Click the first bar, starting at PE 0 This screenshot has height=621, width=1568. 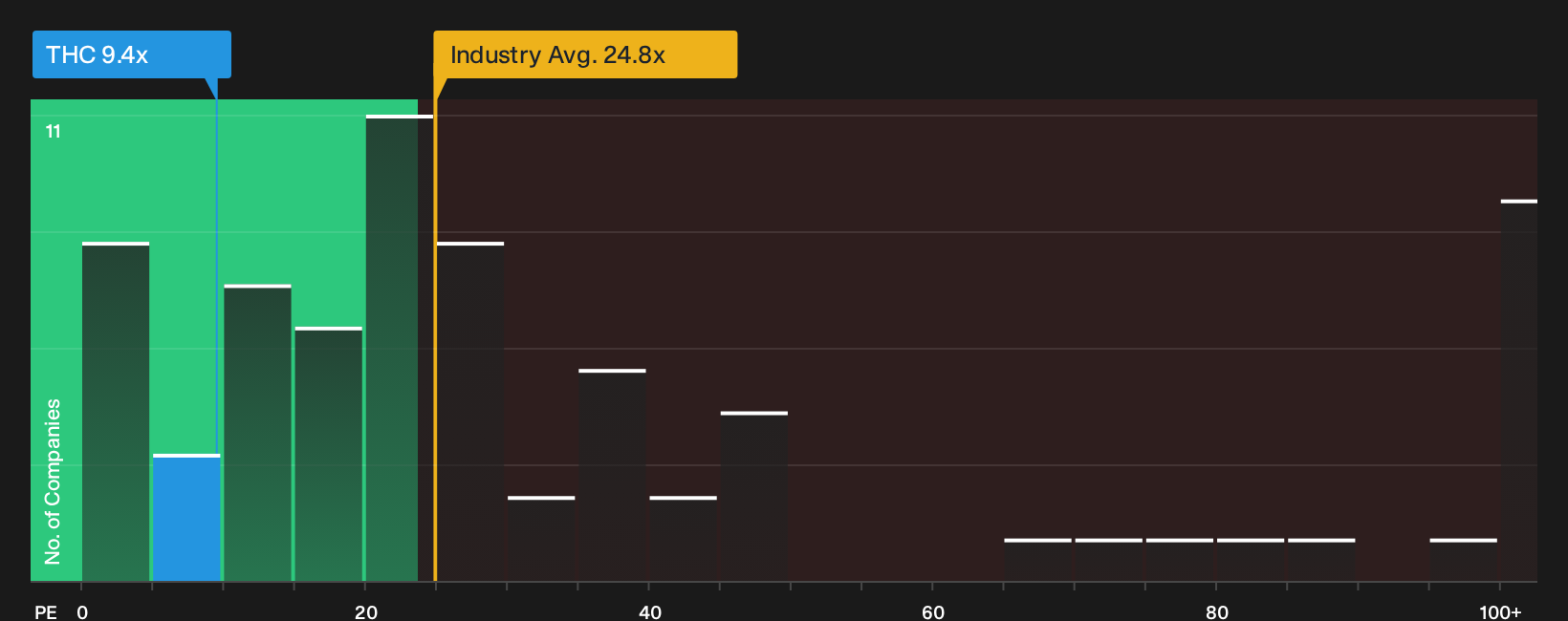(x=116, y=412)
